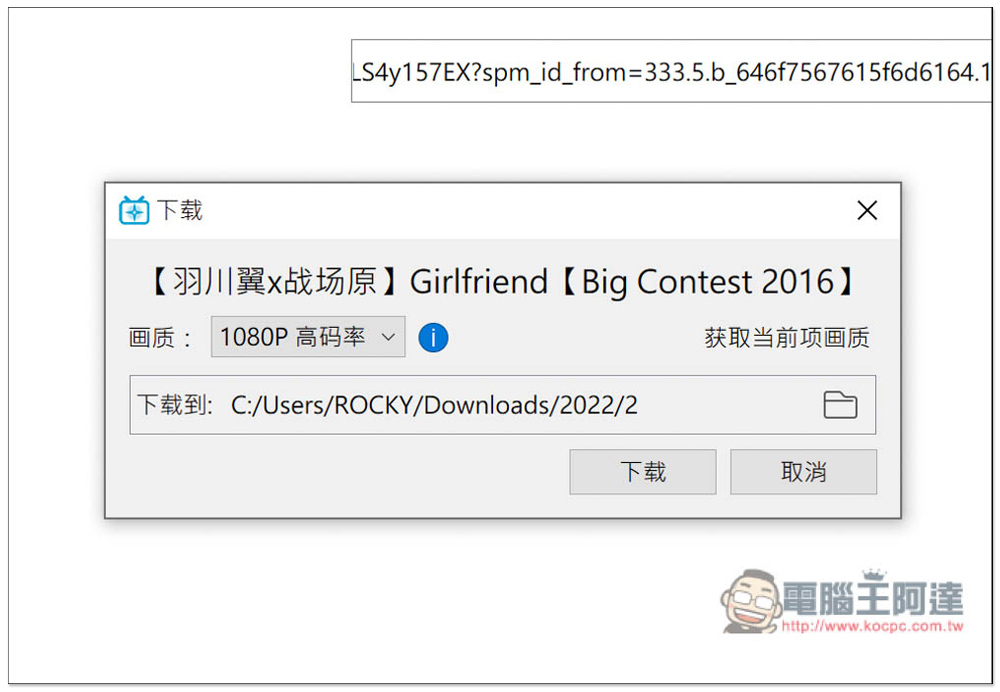This screenshot has width=1000, height=692.
Task: Click the http://www.kocpc.com.tw watermark URL
Action: pos(872,626)
